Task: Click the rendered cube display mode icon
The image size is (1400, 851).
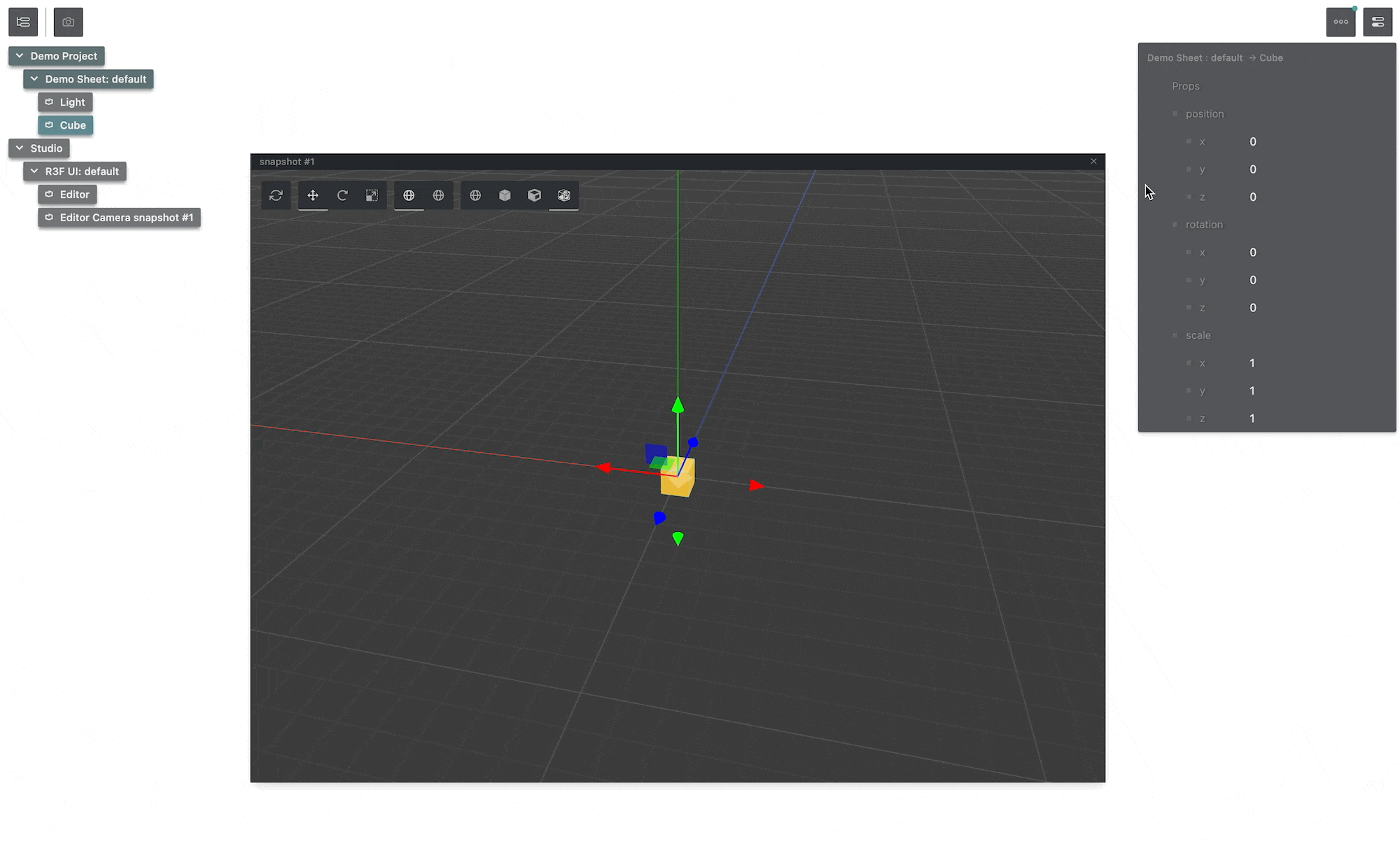Action: (x=563, y=195)
